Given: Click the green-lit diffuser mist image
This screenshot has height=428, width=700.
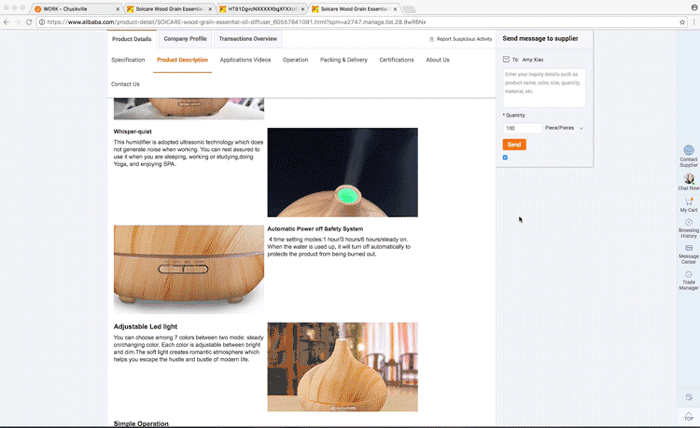Looking at the screenshot, I should pyautogui.click(x=342, y=172).
